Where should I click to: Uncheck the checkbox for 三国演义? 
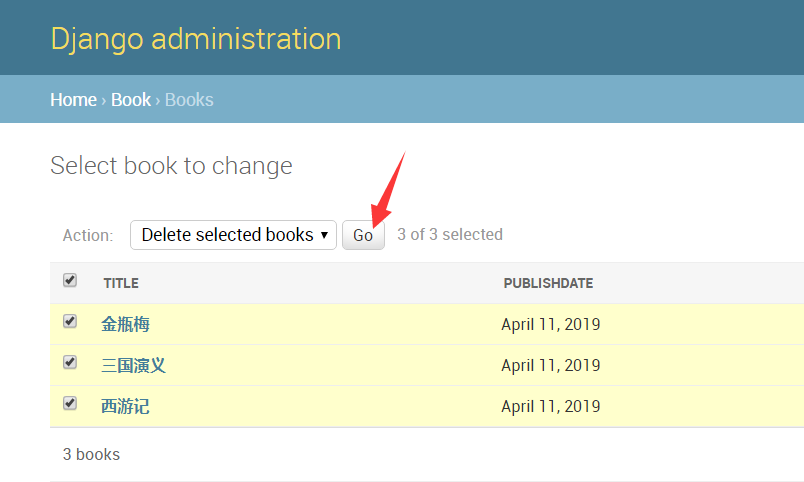(70, 363)
